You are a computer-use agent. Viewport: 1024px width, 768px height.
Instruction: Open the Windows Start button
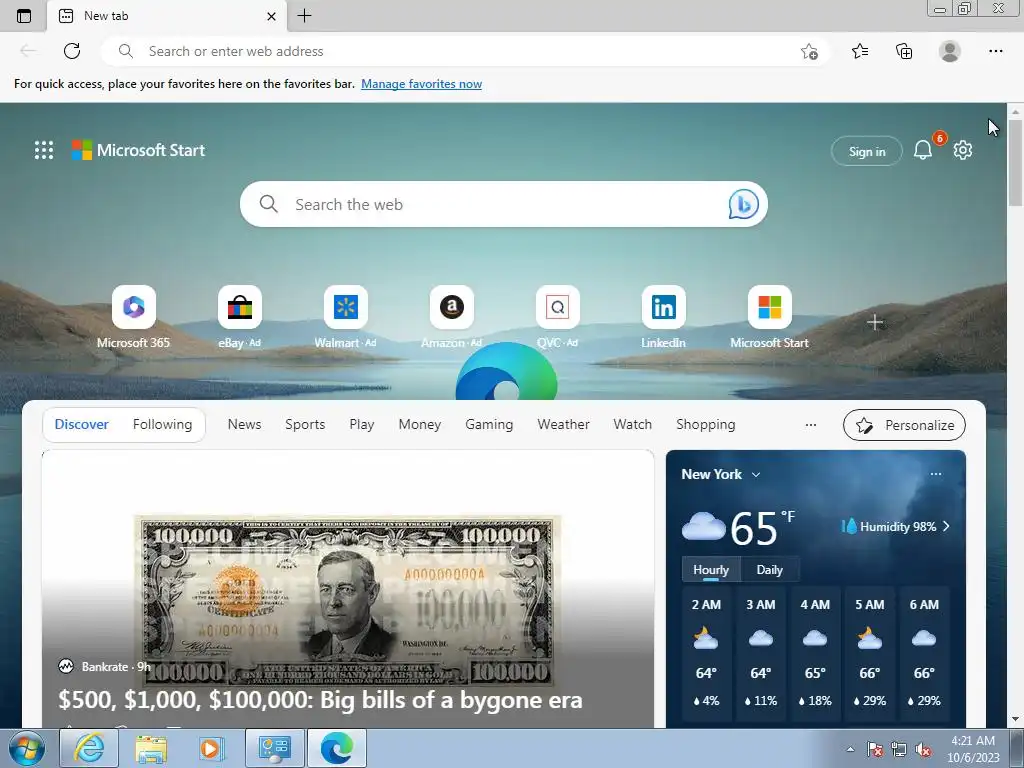pyautogui.click(x=26, y=748)
